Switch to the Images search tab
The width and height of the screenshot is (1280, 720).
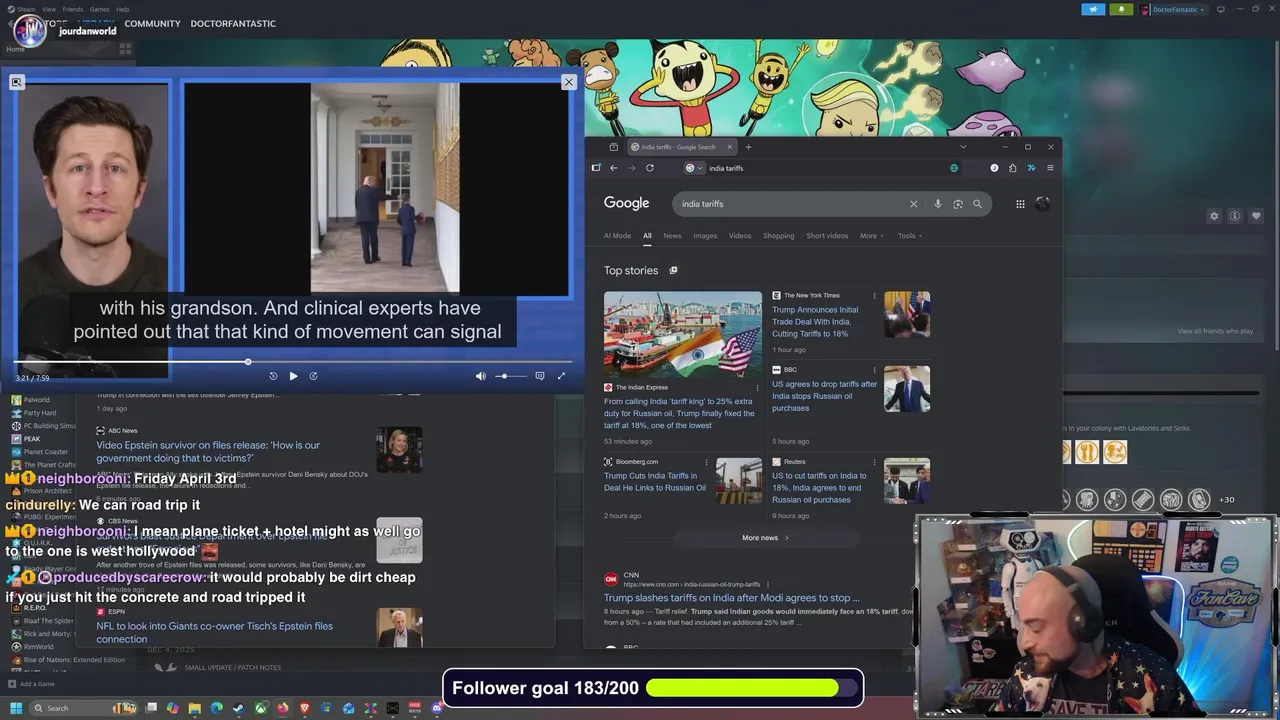tap(705, 236)
